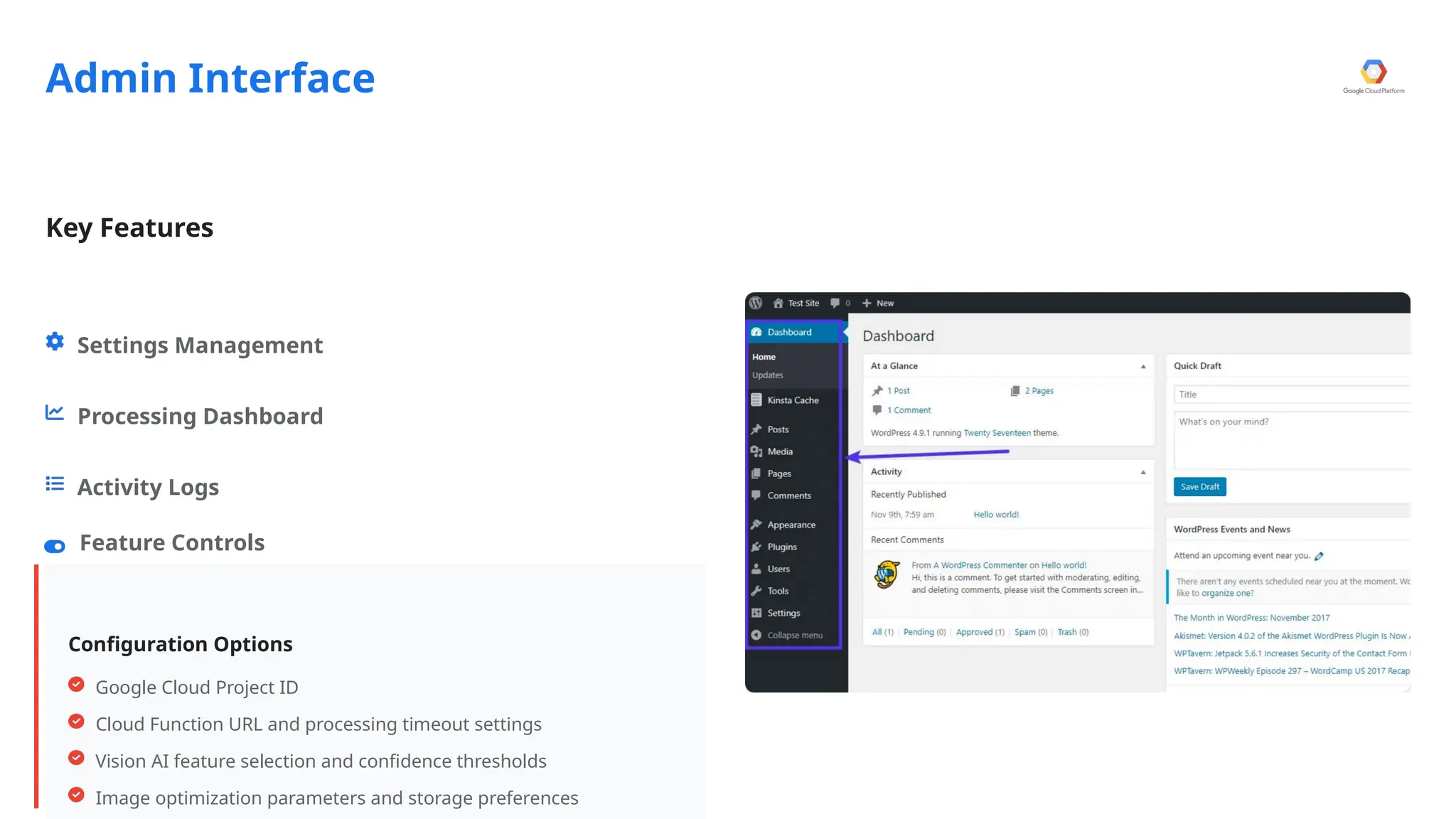Toggle the Feature Controls switch icon
Screen dimensions: 1456x819
(55, 546)
